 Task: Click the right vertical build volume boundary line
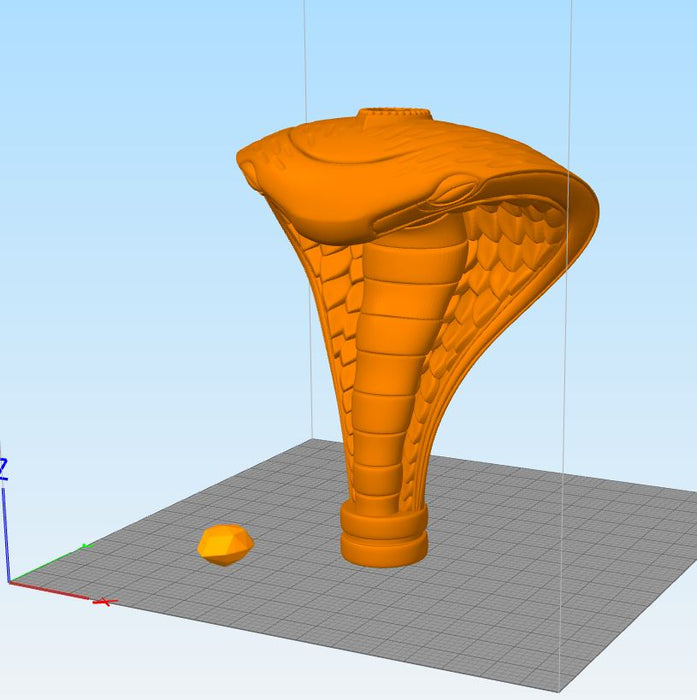[568, 300]
